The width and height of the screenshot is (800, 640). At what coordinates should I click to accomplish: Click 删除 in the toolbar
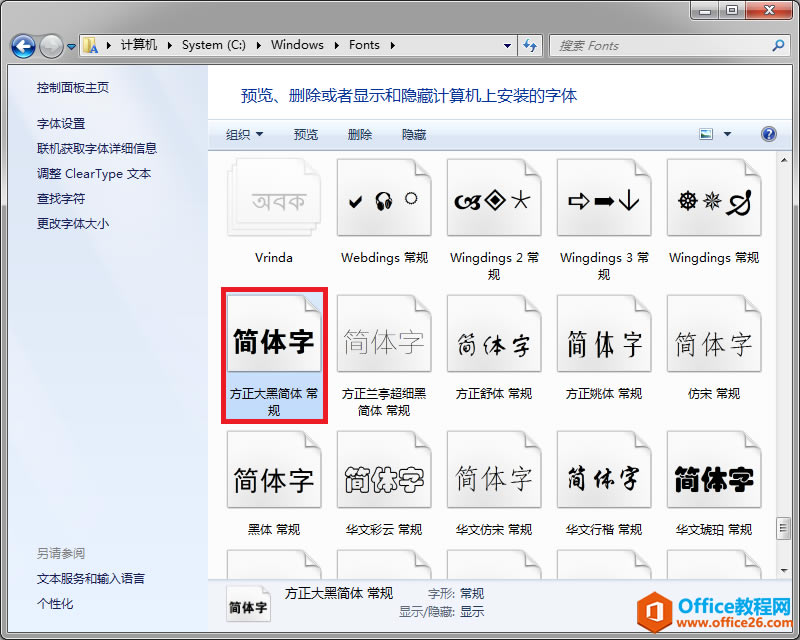tap(360, 135)
